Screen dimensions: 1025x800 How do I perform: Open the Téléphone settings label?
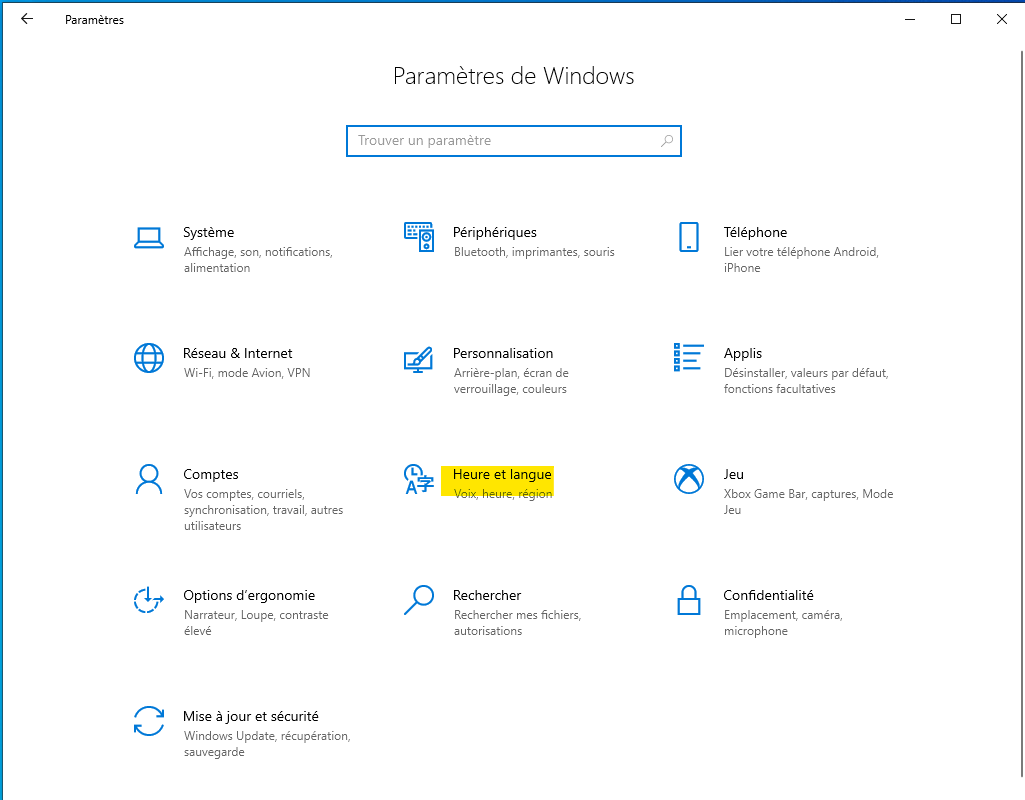pos(755,232)
